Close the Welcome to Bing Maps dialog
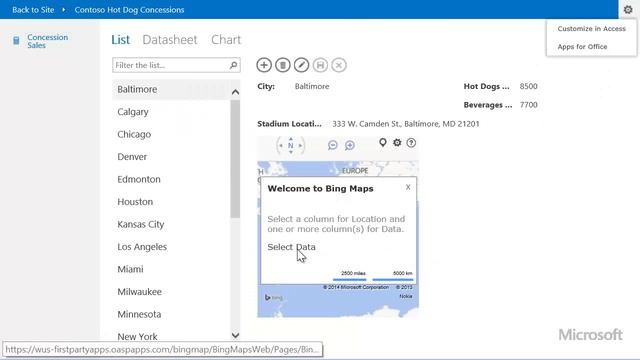The height and width of the screenshot is (360, 640). [x=408, y=187]
